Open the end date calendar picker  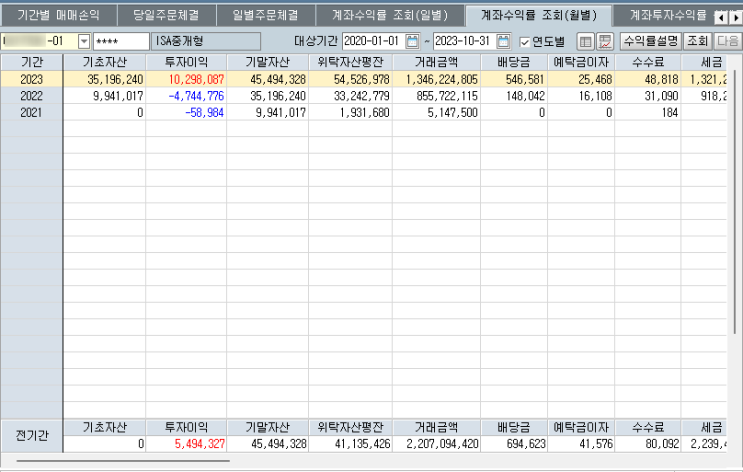tap(503, 41)
